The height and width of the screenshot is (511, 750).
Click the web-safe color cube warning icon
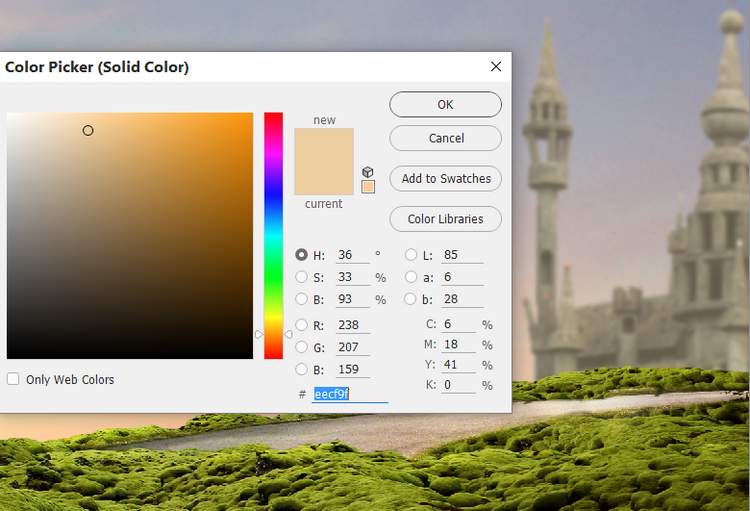[x=368, y=172]
